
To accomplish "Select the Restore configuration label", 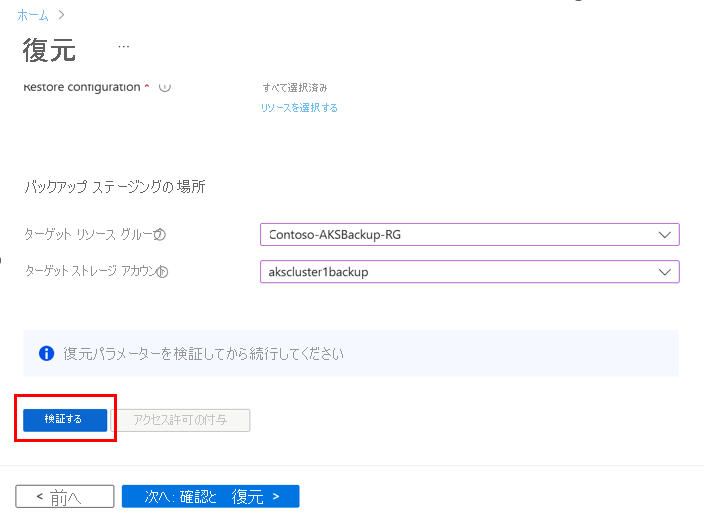I will pyautogui.click(x=82, y=87).
